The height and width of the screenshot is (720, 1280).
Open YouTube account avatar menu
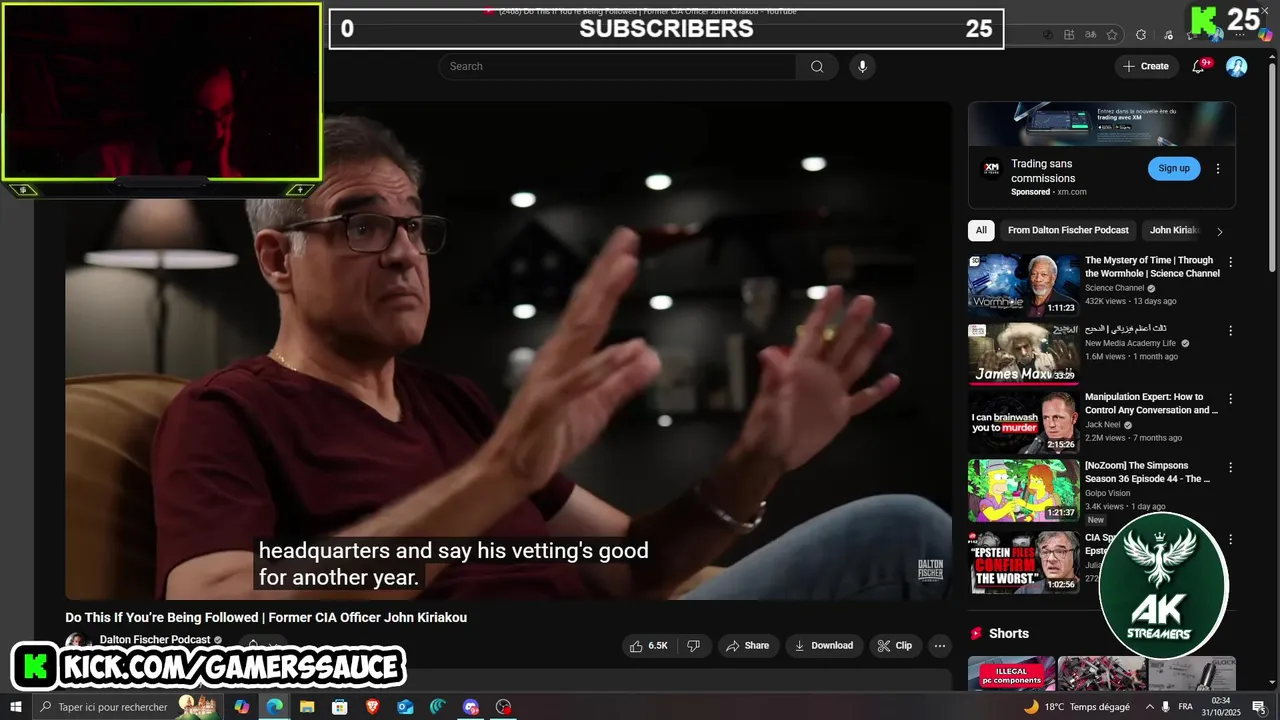[x=1237, y=66]
